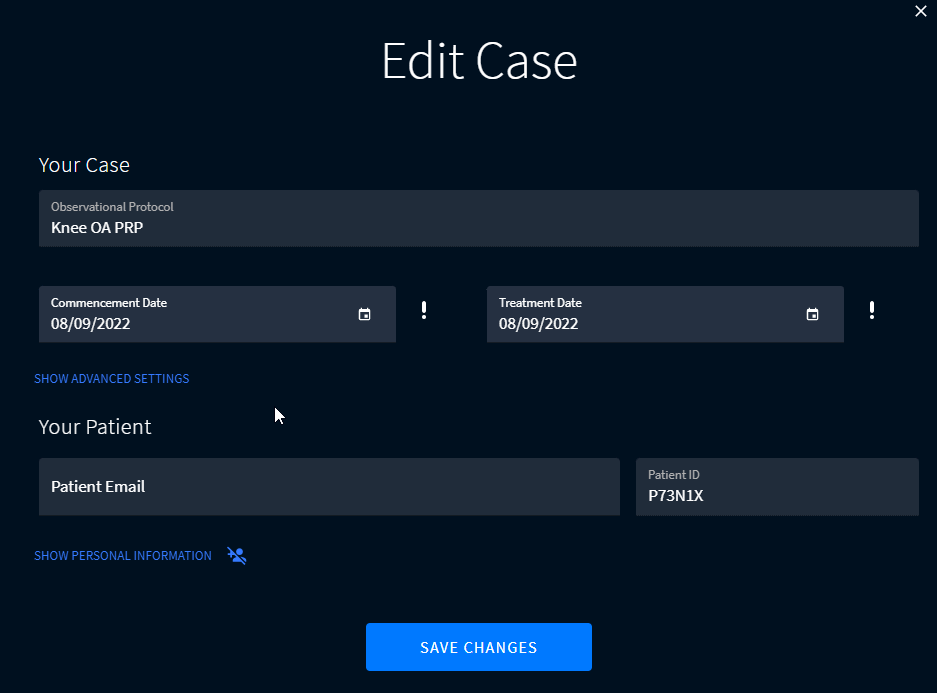Click into the Patient Email field
937x693 pixels.
point(328,487)
